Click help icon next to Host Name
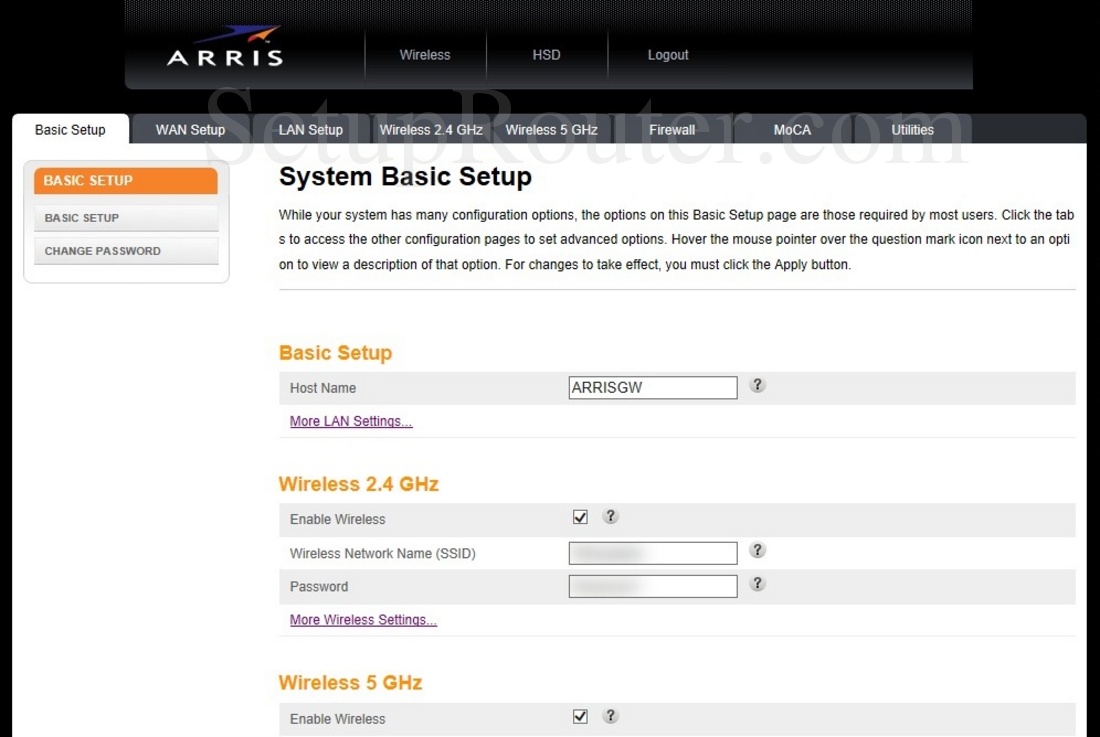 click(757, 385)
